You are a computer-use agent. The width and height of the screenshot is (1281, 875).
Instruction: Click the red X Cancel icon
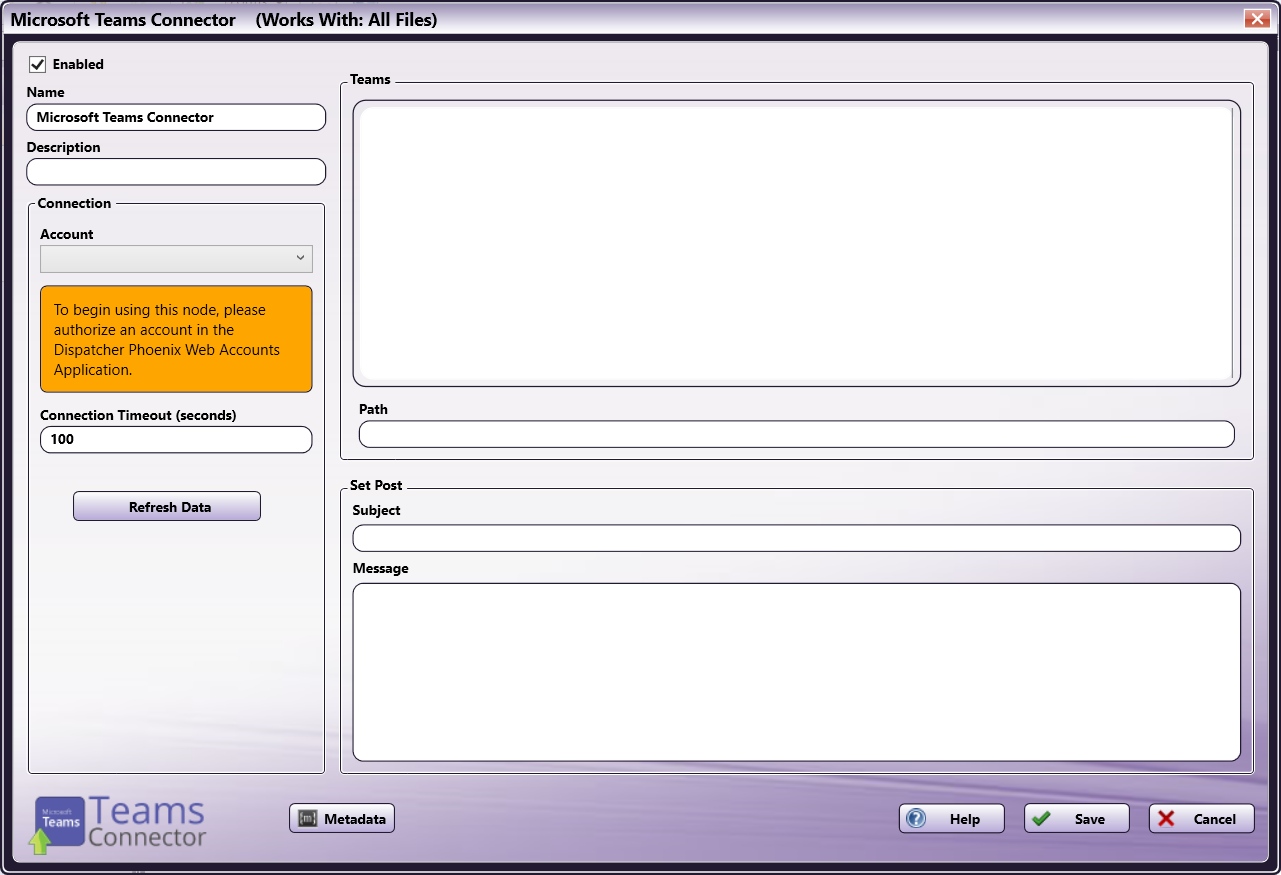(1166, 819)
